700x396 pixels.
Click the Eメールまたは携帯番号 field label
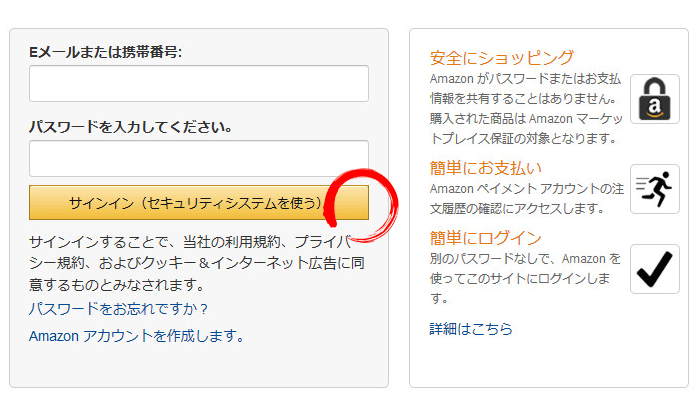[x=105, y=52]
